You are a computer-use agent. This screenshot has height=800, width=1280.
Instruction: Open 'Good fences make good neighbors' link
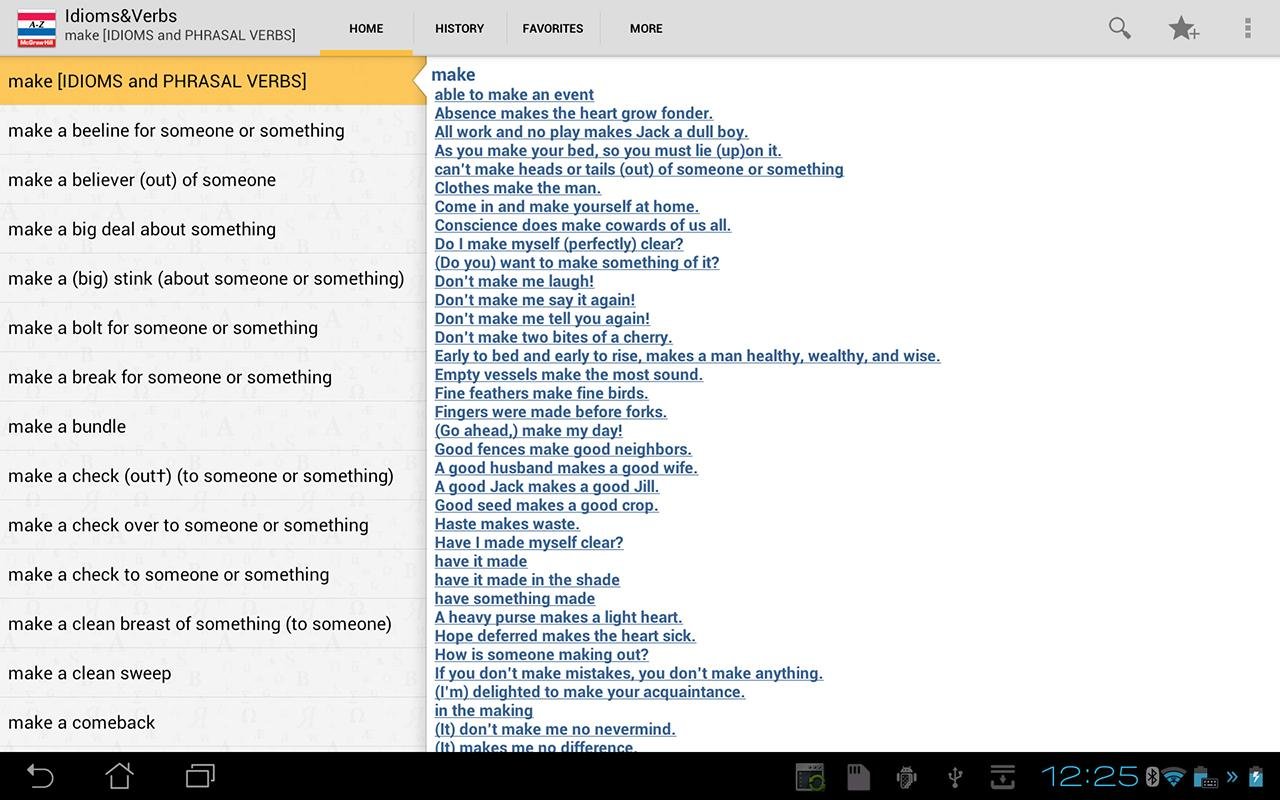point(563,449)
